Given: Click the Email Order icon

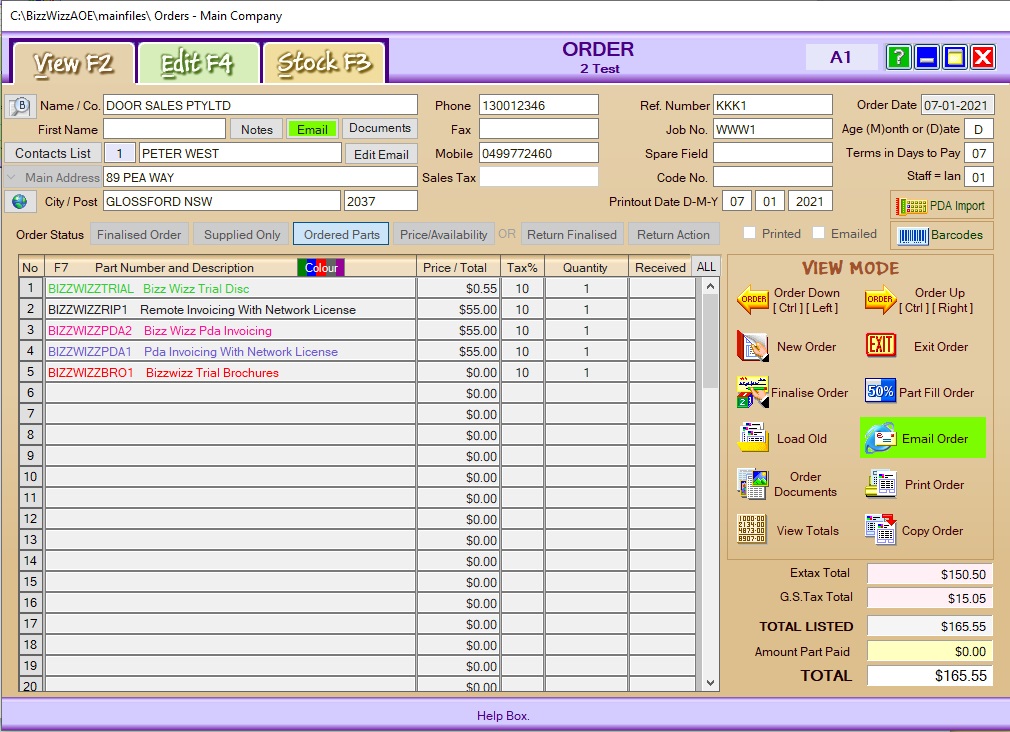Looking at the screenshot, I should point(881,438).
